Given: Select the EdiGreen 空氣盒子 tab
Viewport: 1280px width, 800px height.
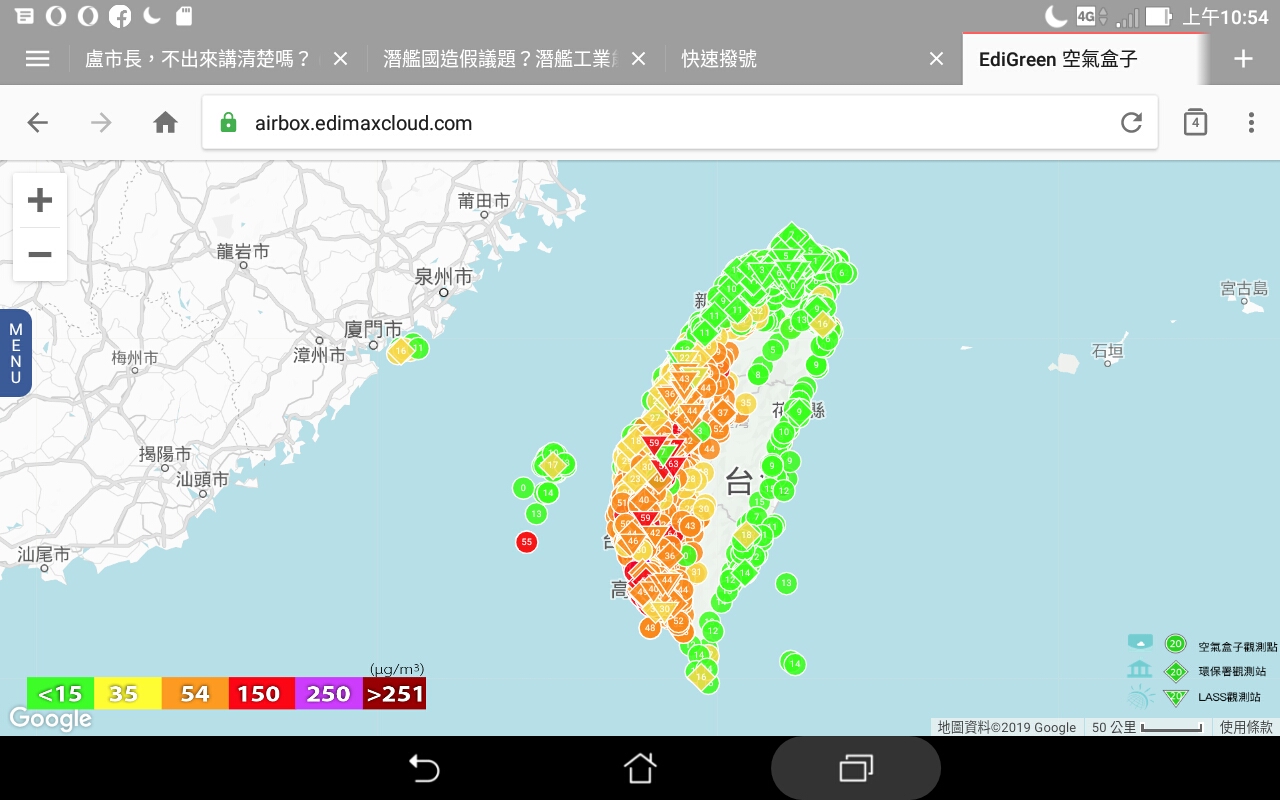Looking at the screenshot, I should click(1058, 59).
